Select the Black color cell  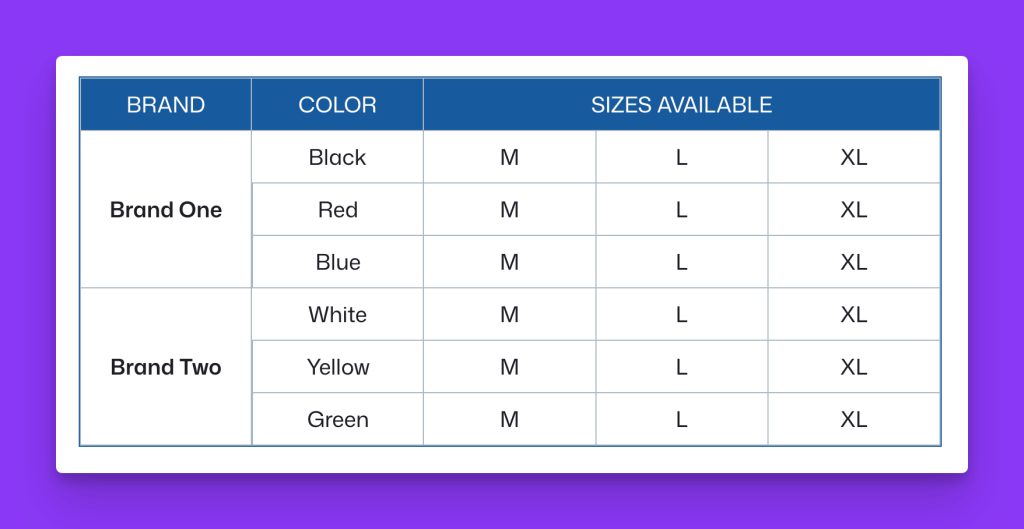coord(338,157)
